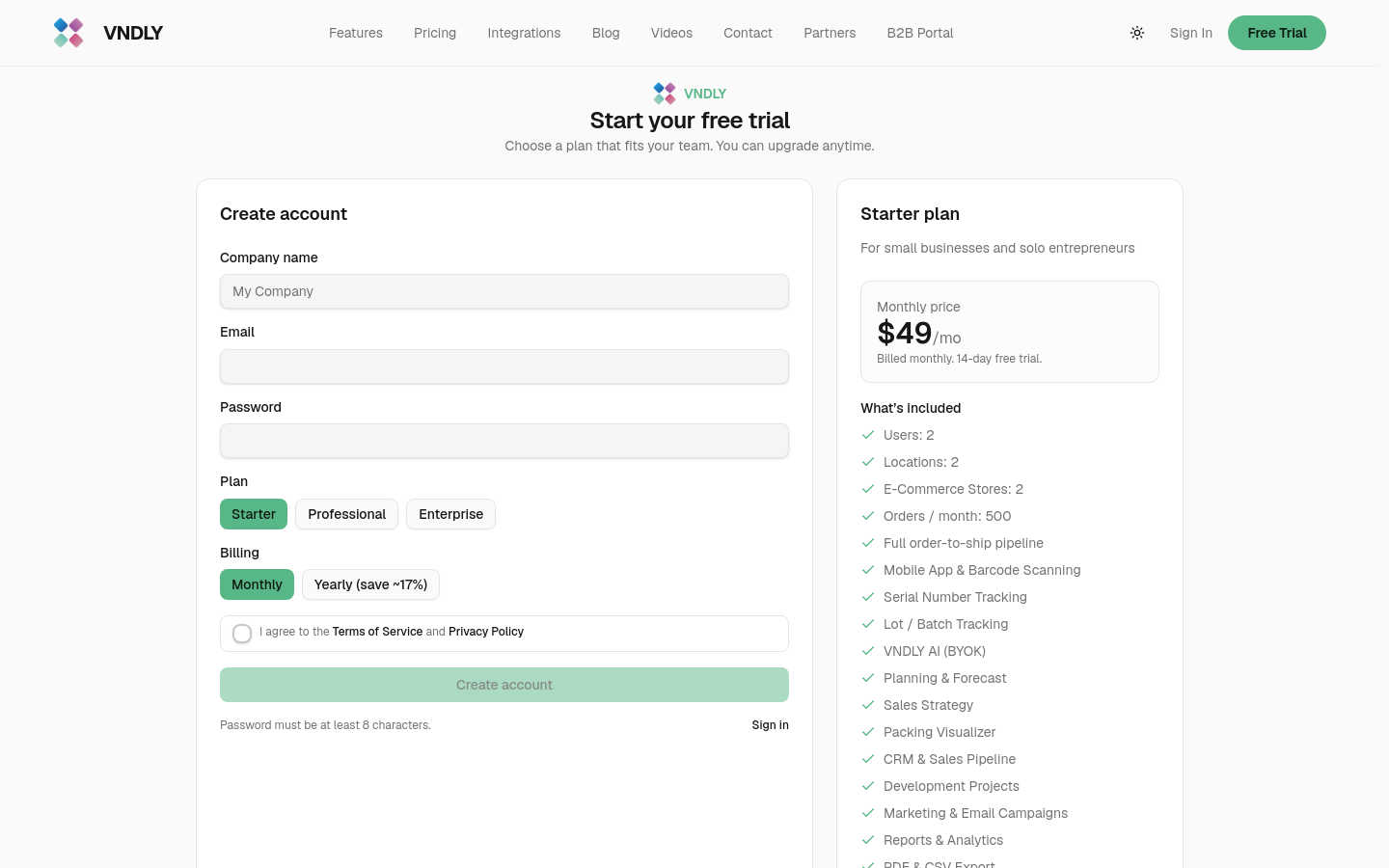Select the Enterprise plan option

pyautogui.click(x=450, y=514)
